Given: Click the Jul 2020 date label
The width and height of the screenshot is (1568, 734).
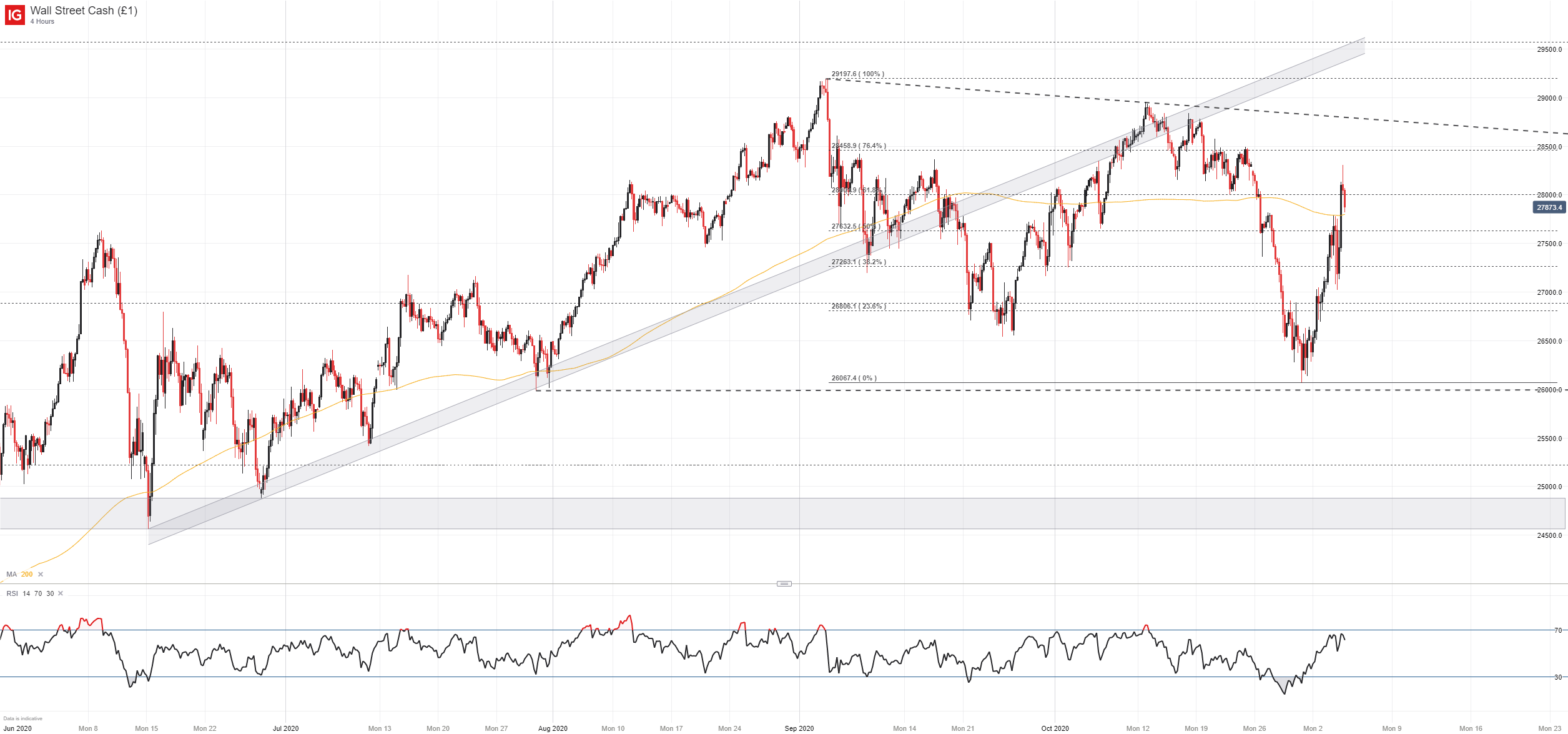Looking at the screenshot, I should [285, 728].
